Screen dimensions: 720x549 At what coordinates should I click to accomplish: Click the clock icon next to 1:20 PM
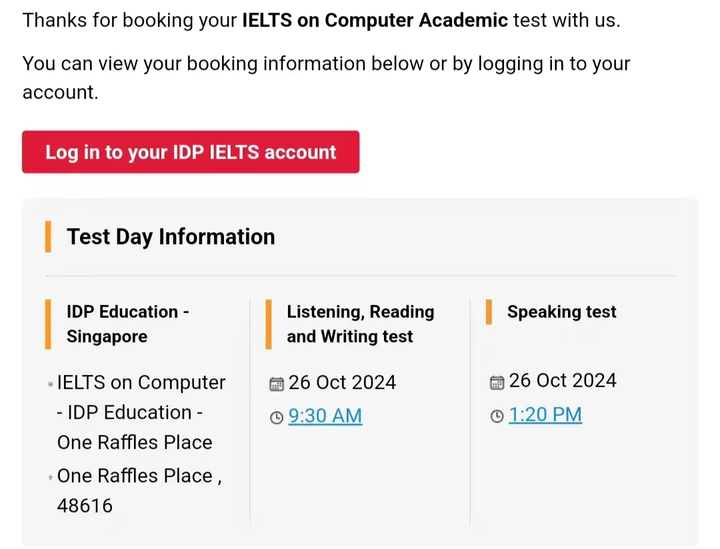(497, 416)
